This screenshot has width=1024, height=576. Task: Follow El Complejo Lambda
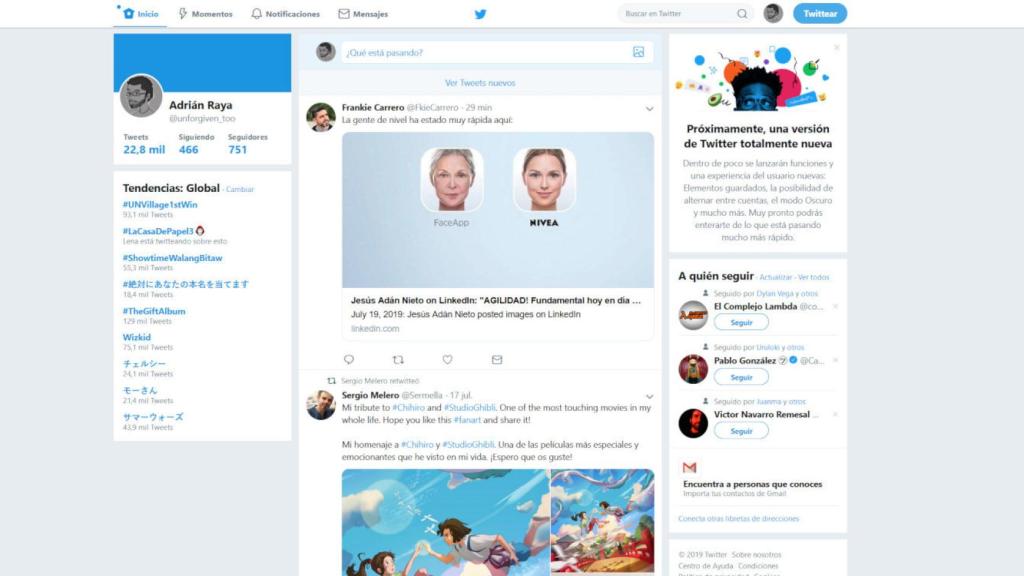click(741, 323)
